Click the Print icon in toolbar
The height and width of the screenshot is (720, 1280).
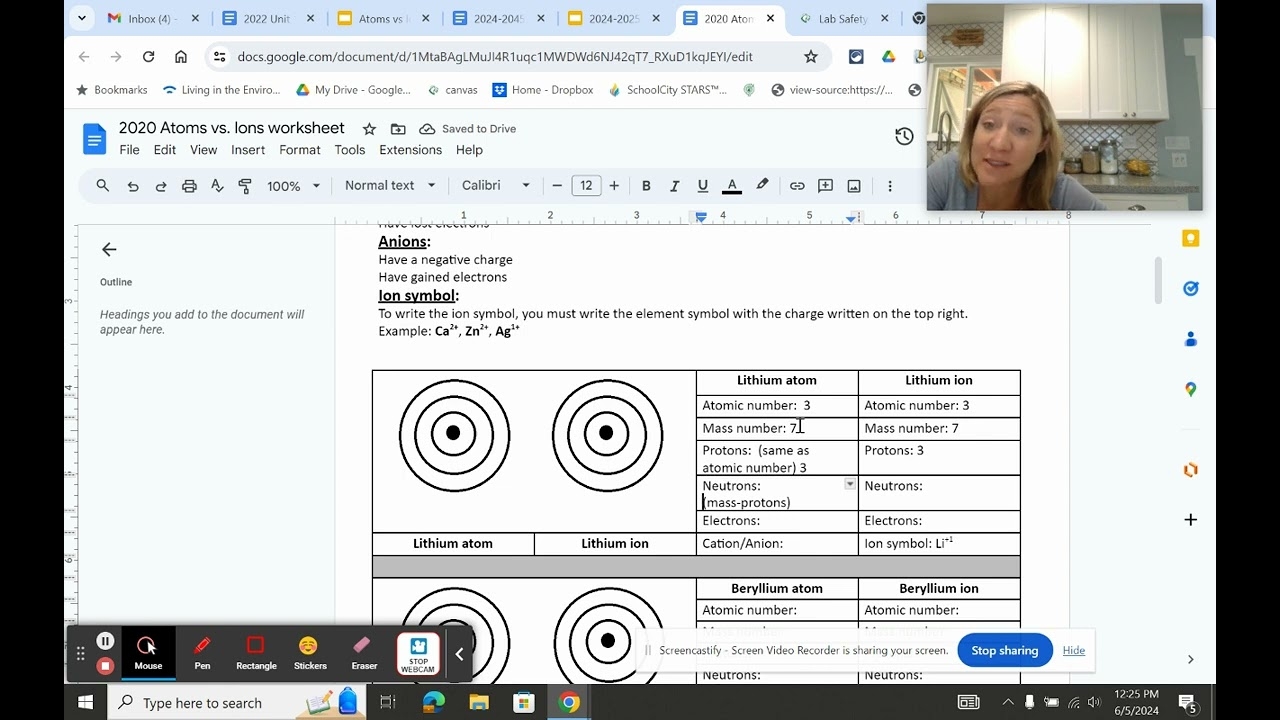pos(189,186)
